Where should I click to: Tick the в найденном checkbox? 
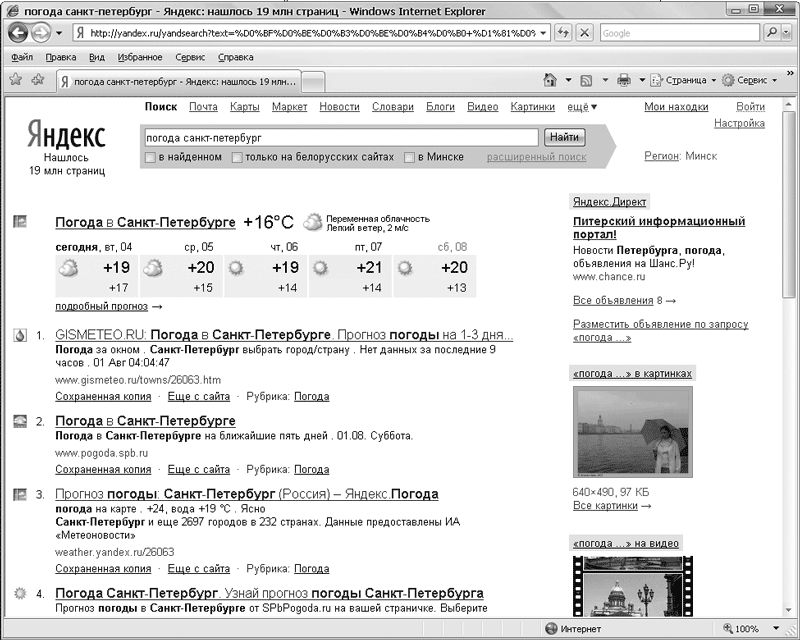tap(150, 158)
